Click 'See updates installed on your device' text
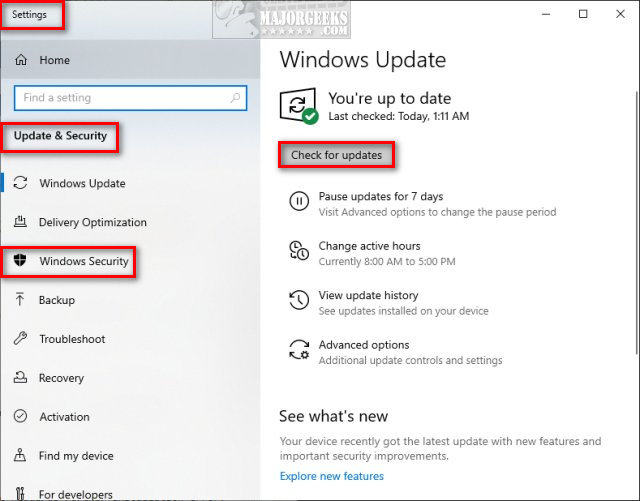This screenshot has width=640, height=501. click(403, 311)
